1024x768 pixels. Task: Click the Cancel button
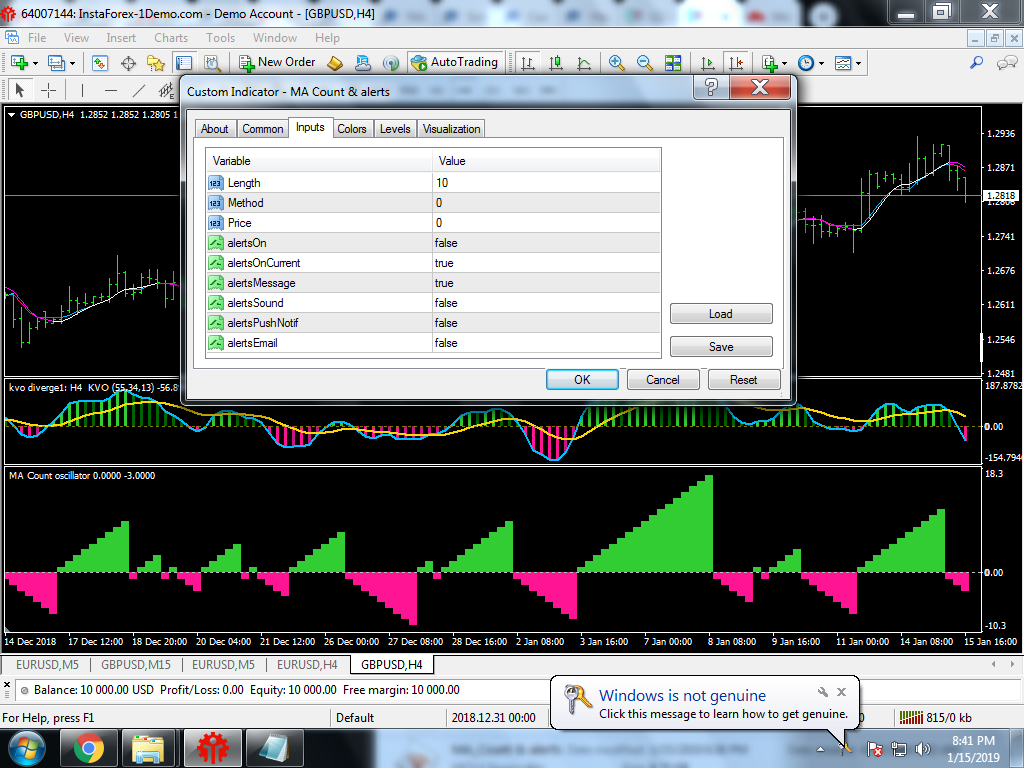(x=663, y=379)
